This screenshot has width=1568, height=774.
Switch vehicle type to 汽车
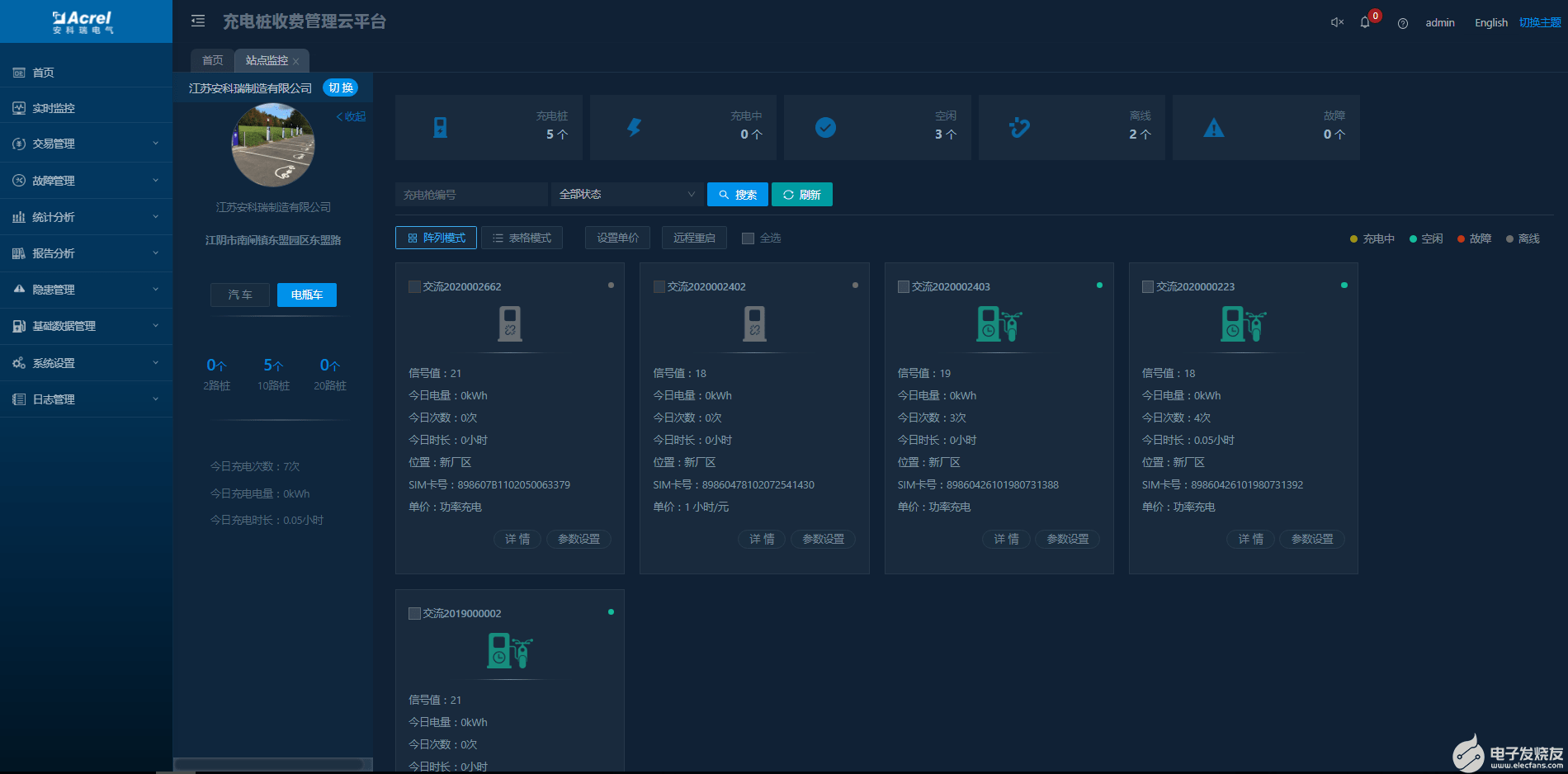tap(240, 295)
